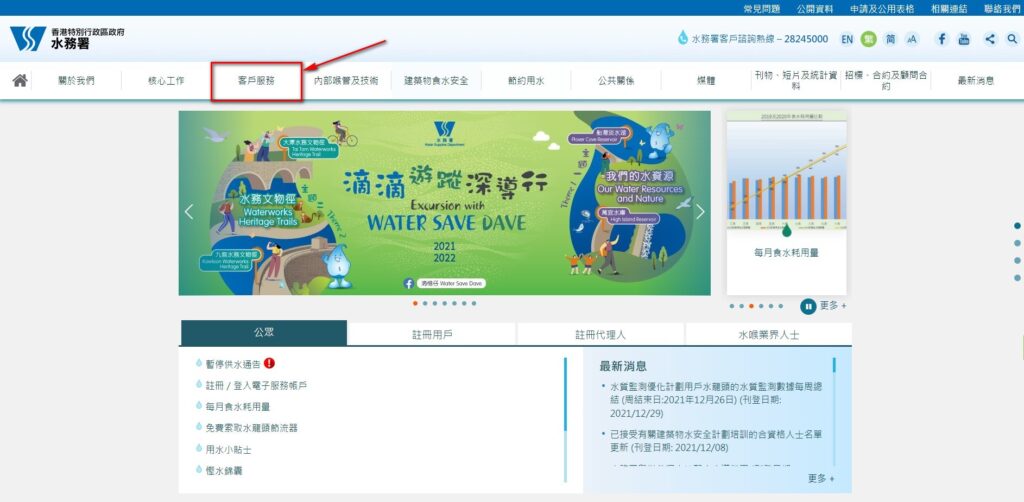Pause the side card slideshow
This screenshot has width=1024, height=502.
point(808,306)
